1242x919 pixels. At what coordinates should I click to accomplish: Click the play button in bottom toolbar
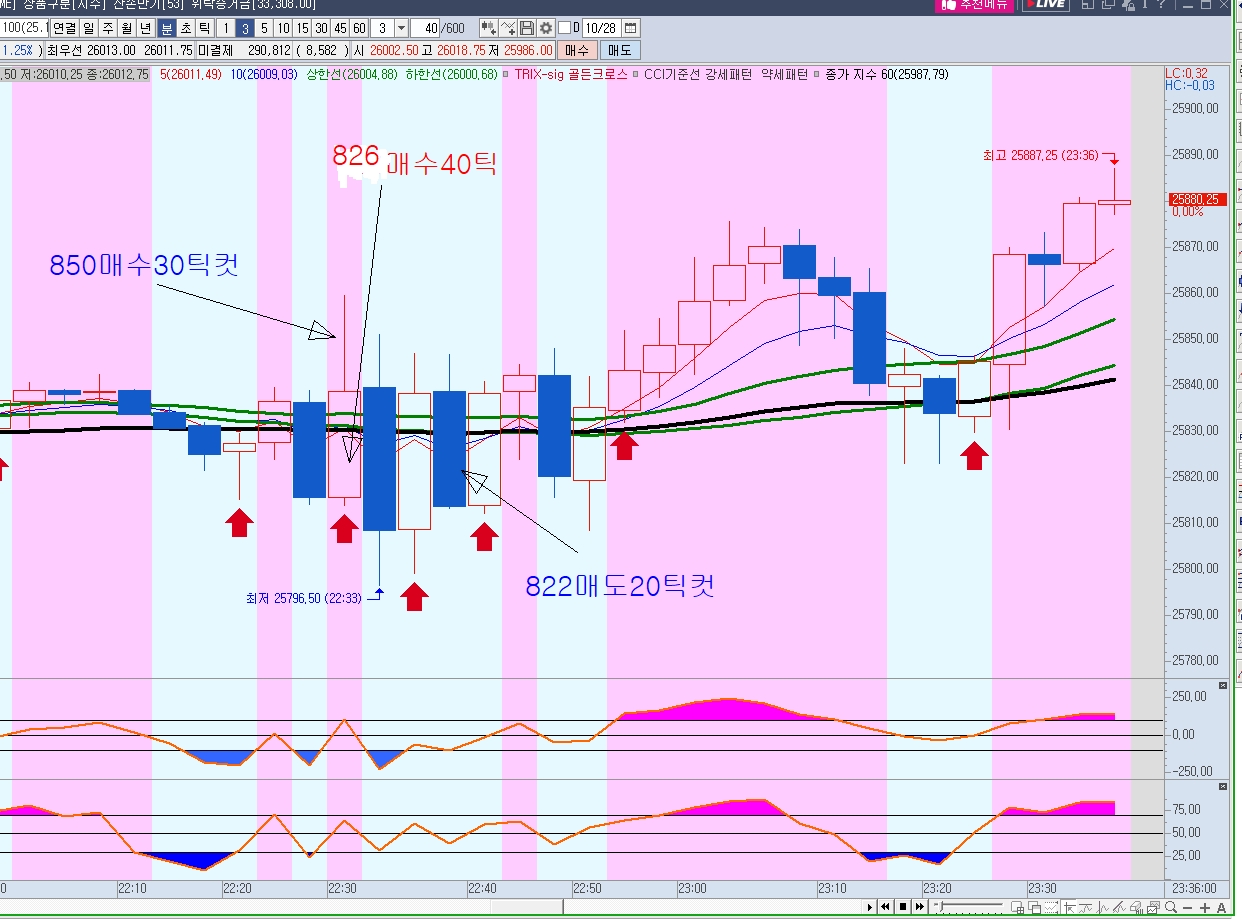(870, 907)
